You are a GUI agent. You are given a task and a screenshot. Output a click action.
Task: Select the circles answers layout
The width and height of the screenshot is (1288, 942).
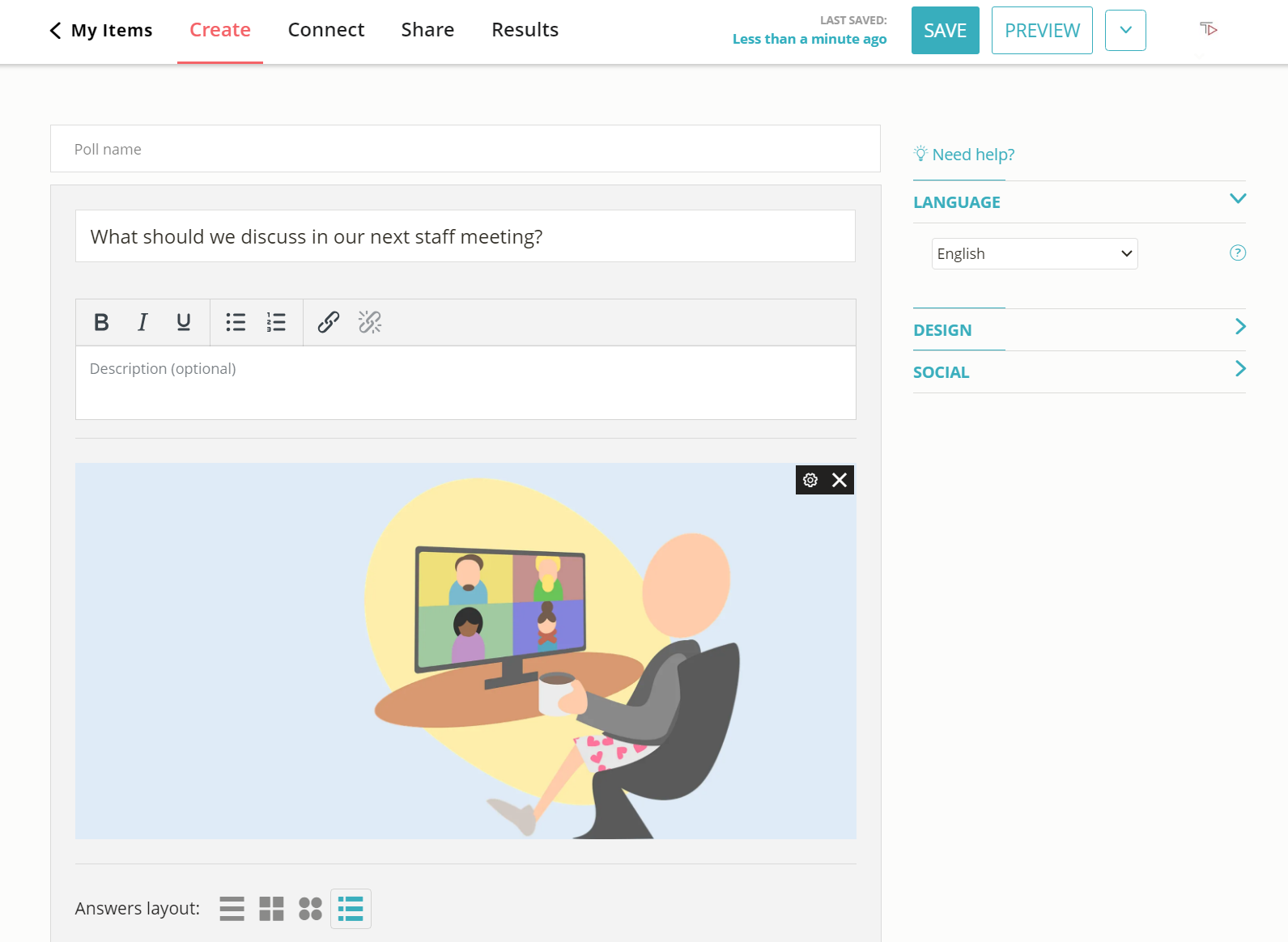[310, 909]
